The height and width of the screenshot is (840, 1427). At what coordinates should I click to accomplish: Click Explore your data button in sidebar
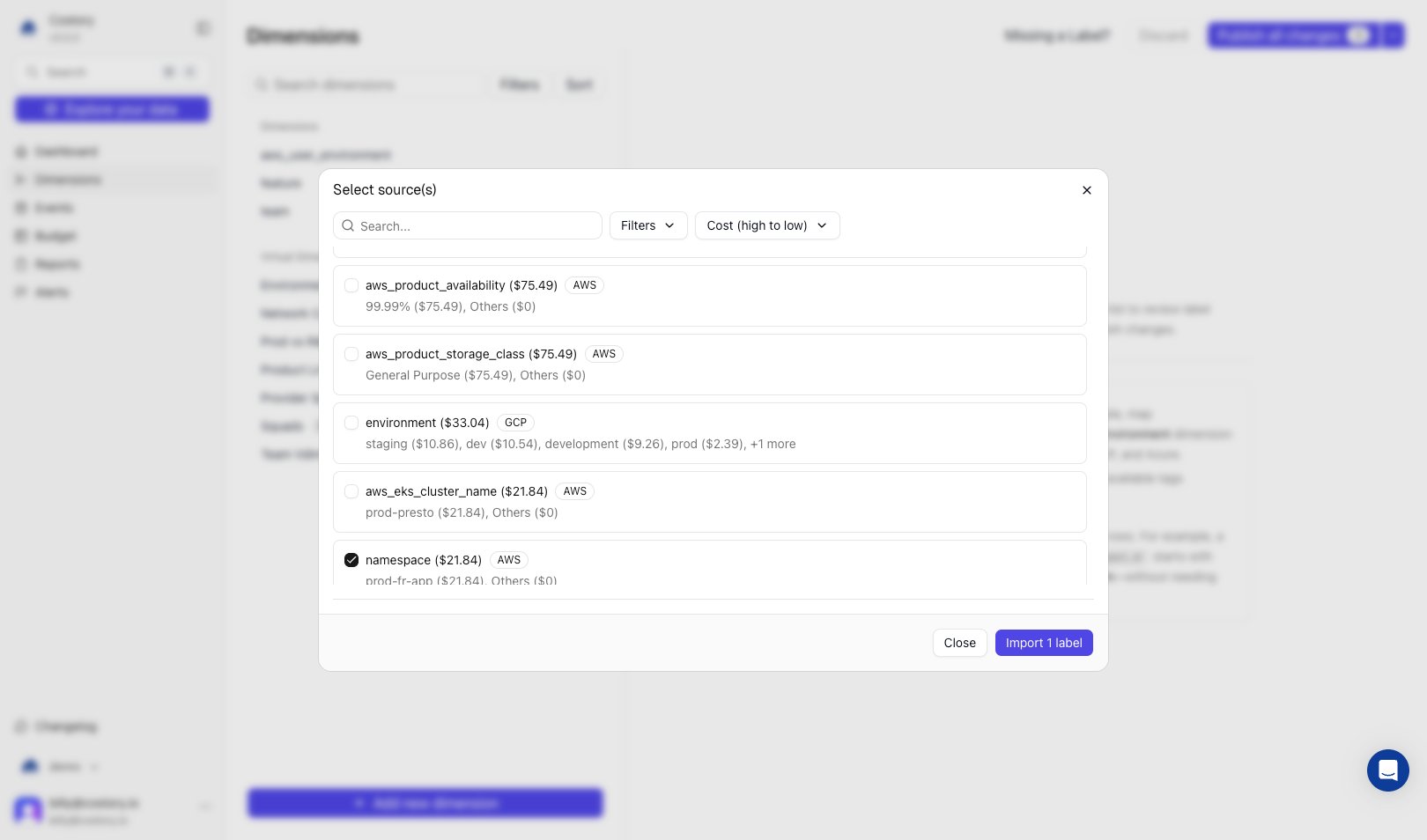(x=112, y=109)
